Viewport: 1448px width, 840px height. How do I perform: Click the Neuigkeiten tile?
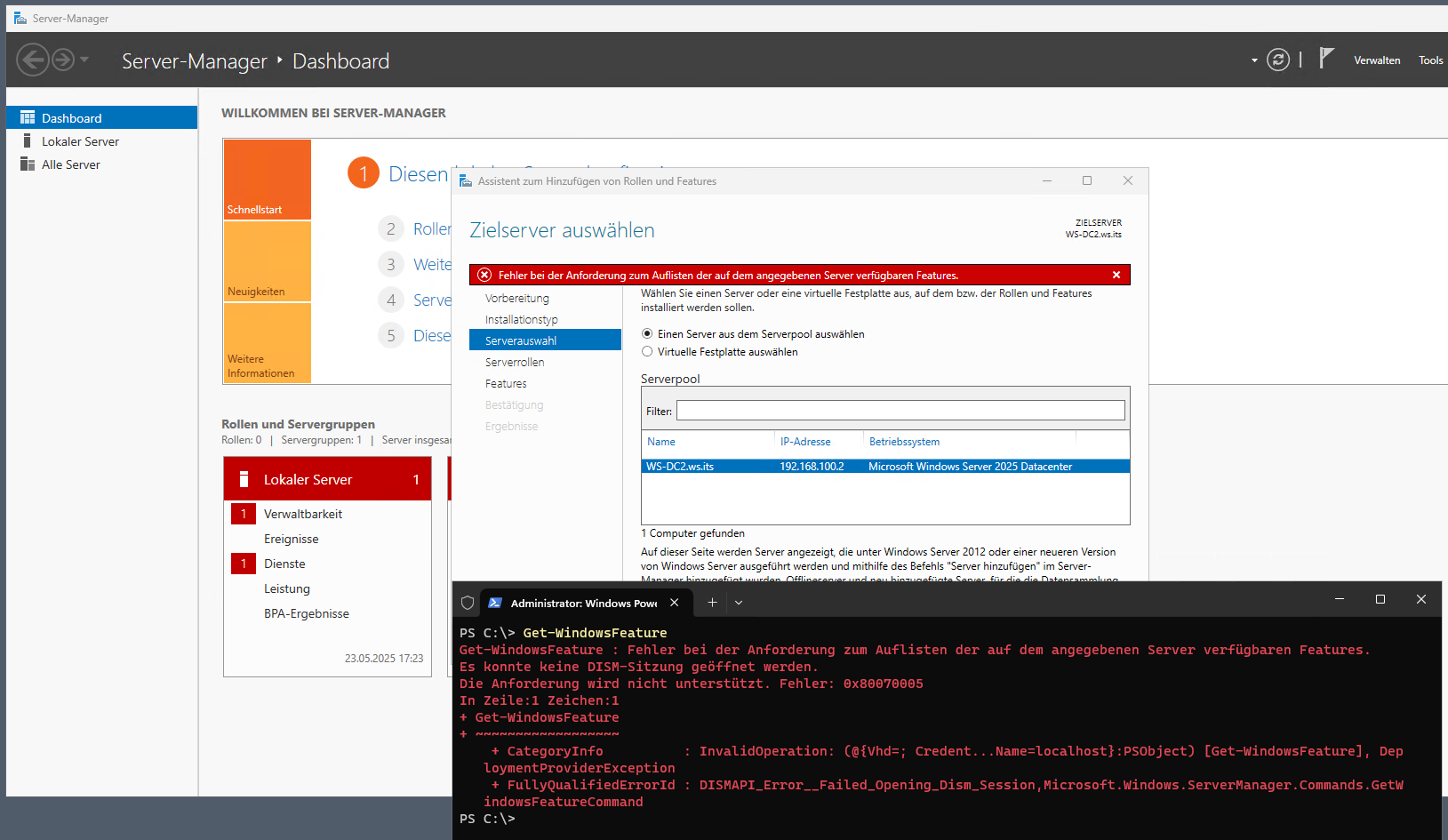click(x=267, y=261)
